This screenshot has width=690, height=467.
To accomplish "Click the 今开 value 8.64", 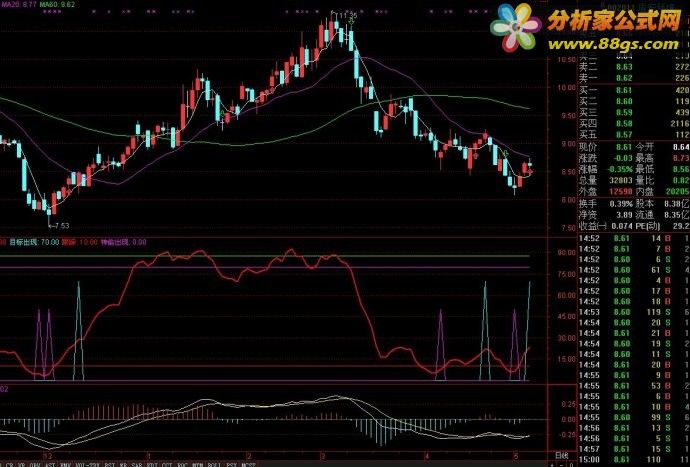I will (681, 147).
